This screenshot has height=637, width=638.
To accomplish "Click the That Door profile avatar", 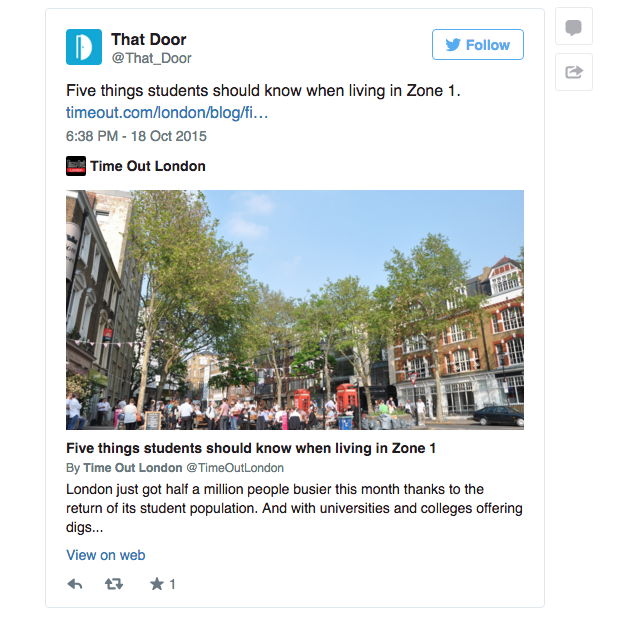I will point(84,47).
